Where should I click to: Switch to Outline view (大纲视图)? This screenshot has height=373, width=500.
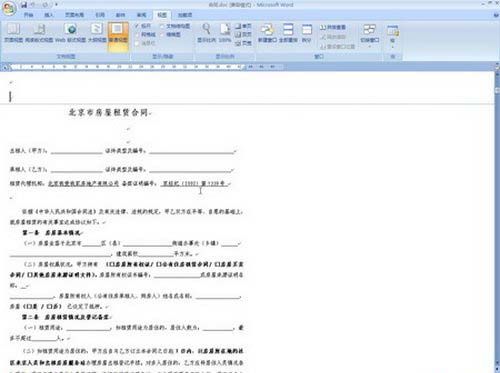pyautogui.click(x=97, y=33)
